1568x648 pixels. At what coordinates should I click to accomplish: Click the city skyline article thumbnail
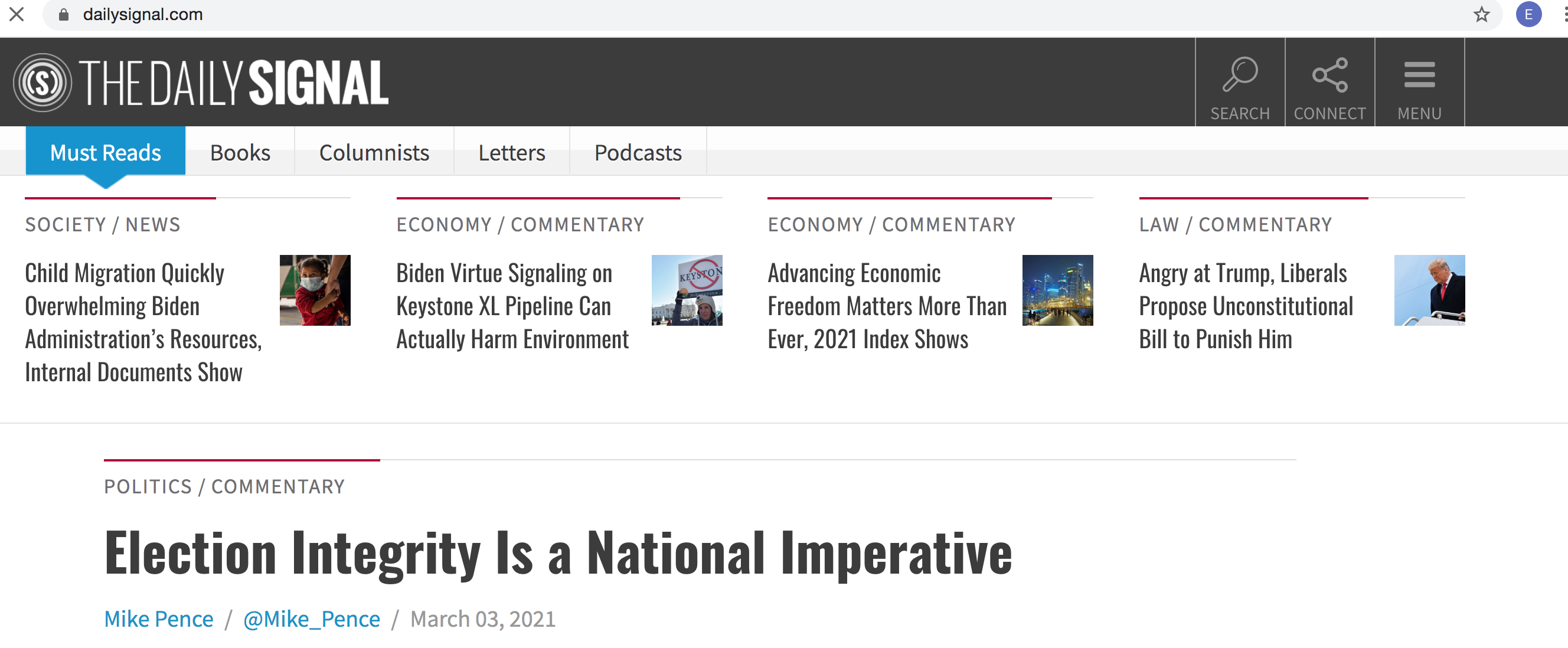tap(1057, 290)
